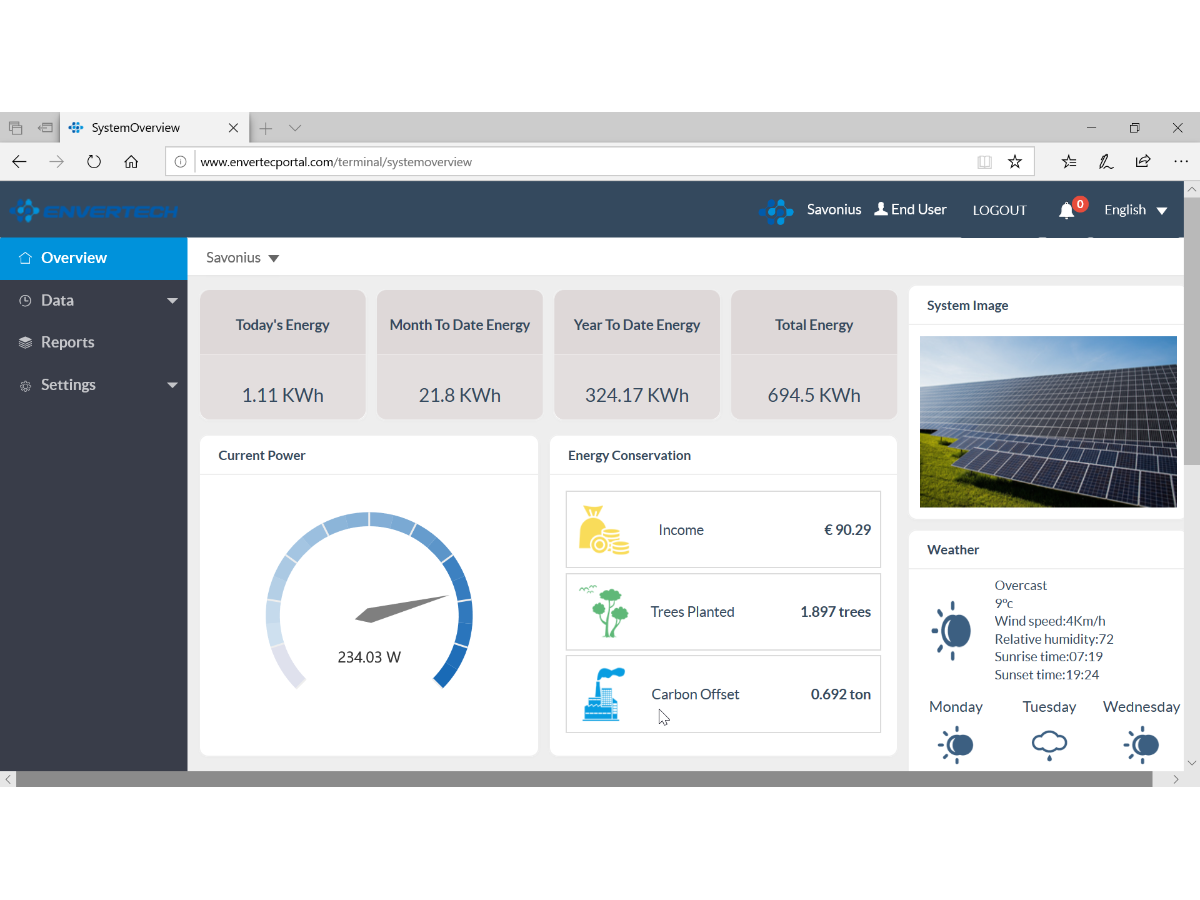Click the Trees Planted tree icon
This screenshot has height=900, width=1200.
604,612
